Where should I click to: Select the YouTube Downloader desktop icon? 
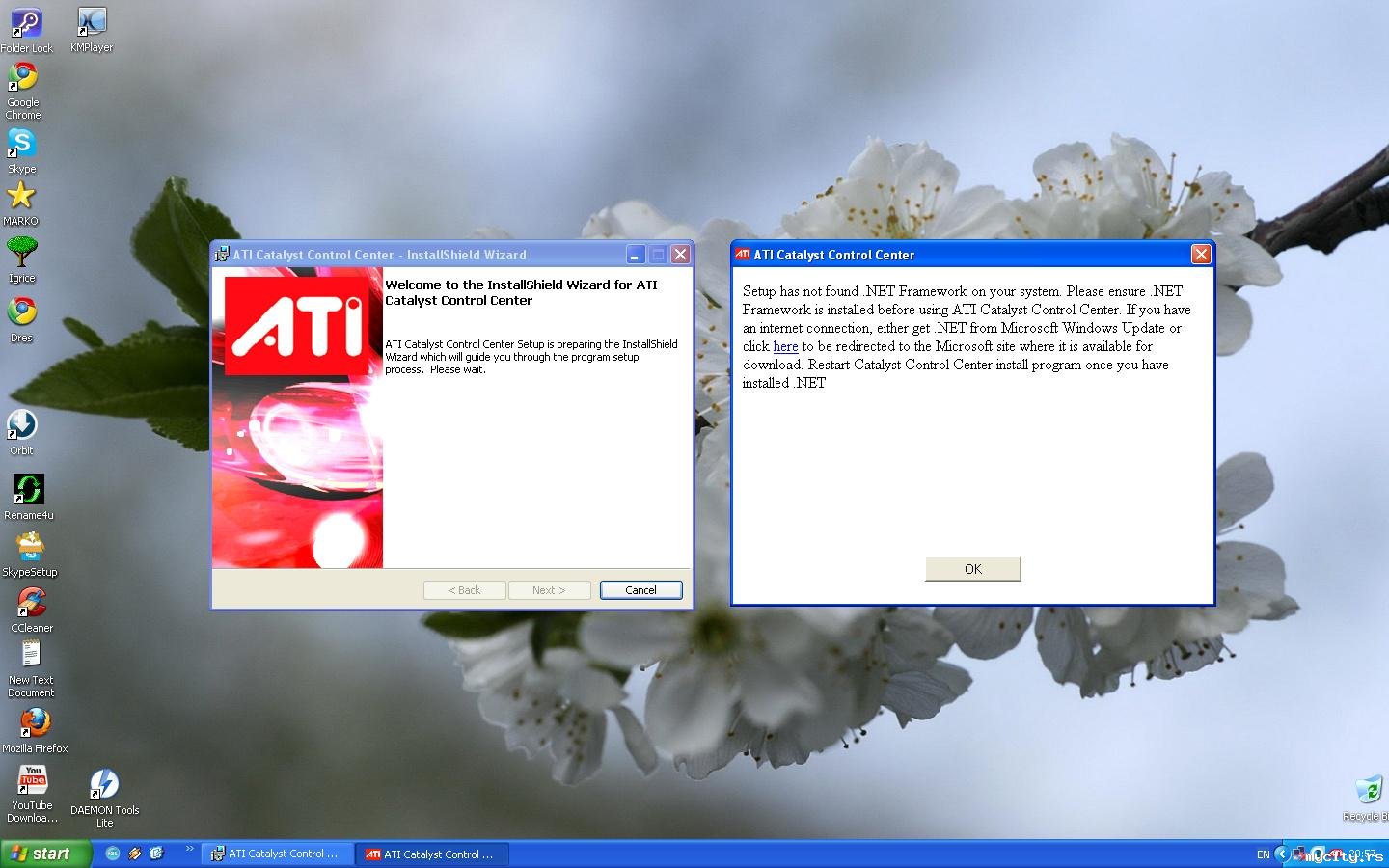(x=33, y=794)
